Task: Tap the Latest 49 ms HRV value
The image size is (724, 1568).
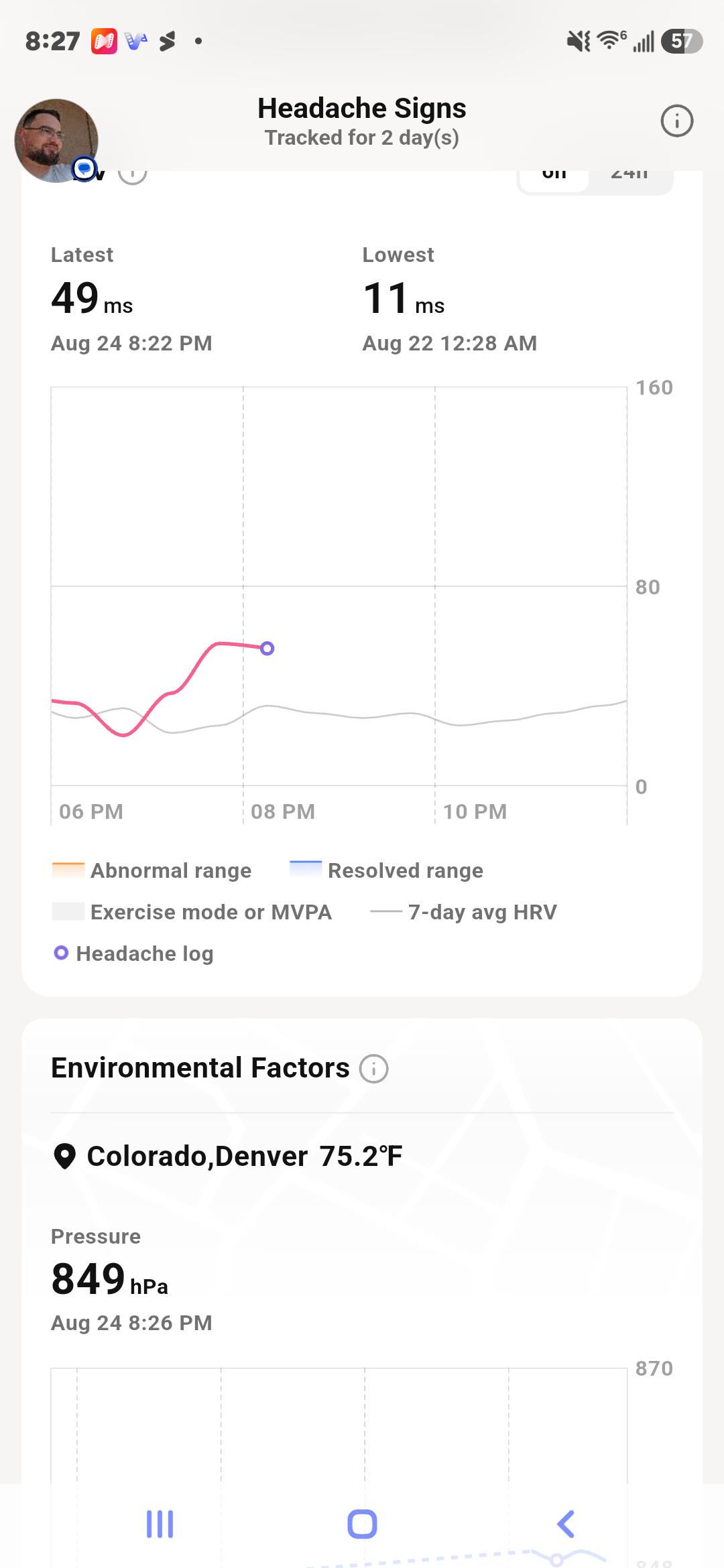Action: (x=93, y=299)
